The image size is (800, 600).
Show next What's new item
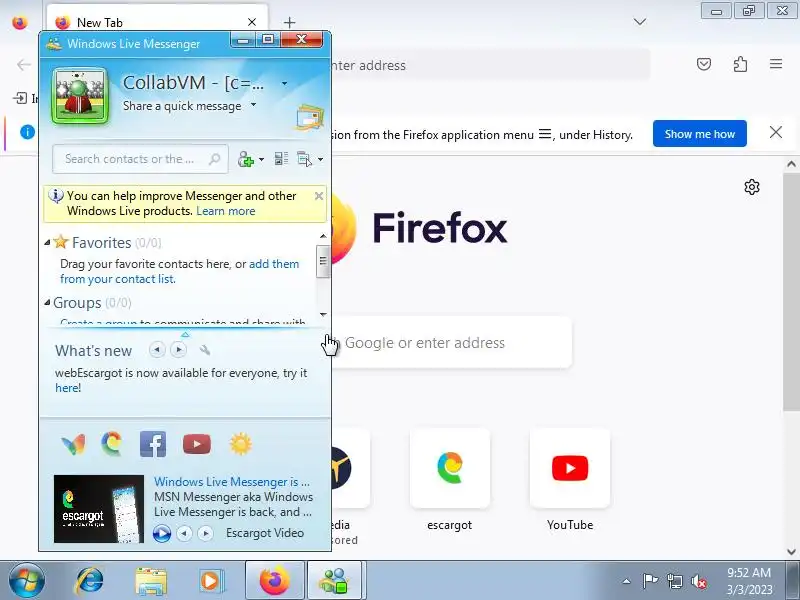179,349
